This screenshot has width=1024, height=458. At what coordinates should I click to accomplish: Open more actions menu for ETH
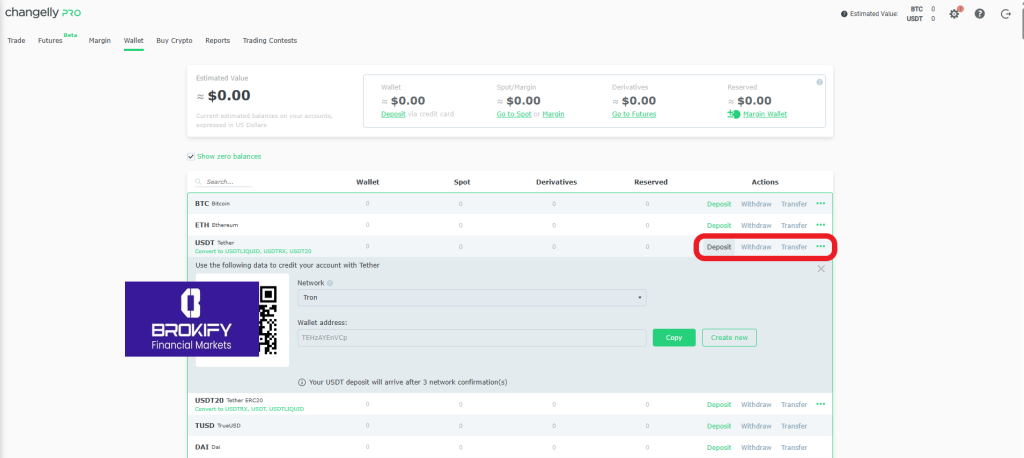(821, 225)
